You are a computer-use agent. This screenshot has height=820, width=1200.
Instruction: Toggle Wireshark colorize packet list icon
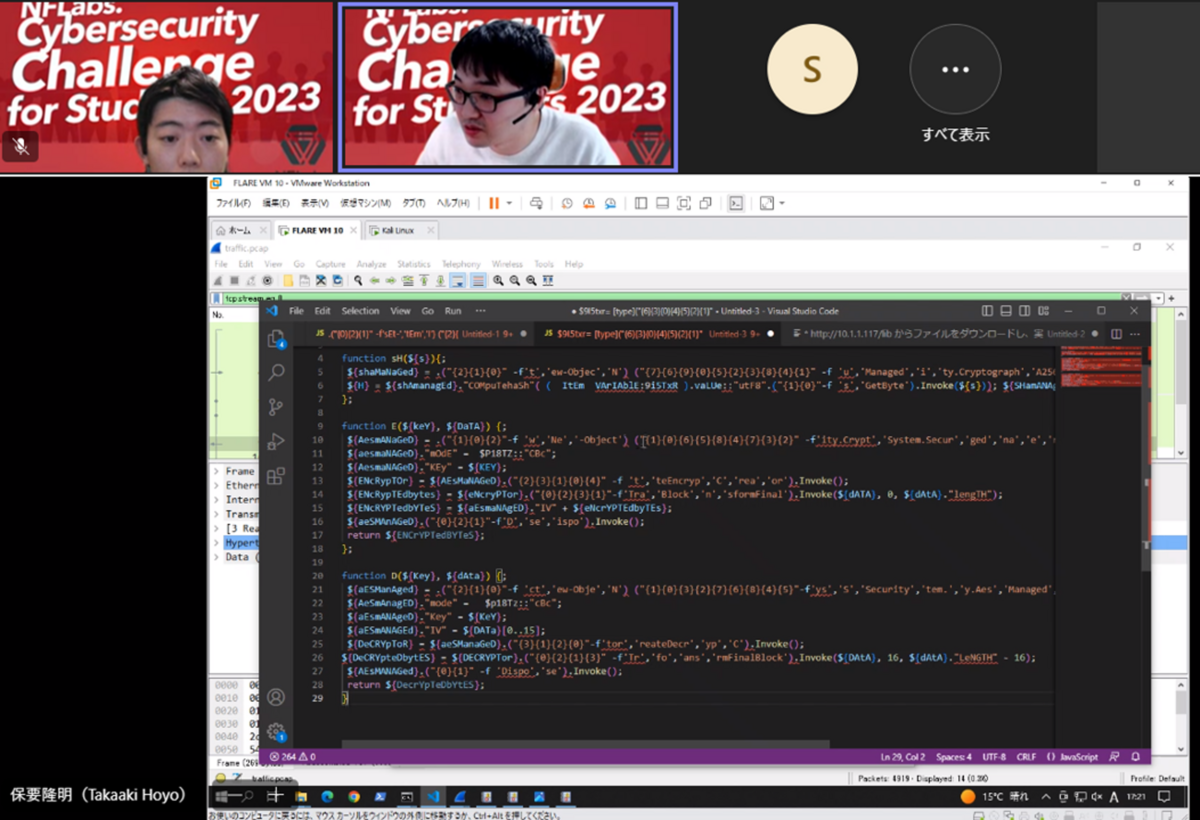pos(478,281)
